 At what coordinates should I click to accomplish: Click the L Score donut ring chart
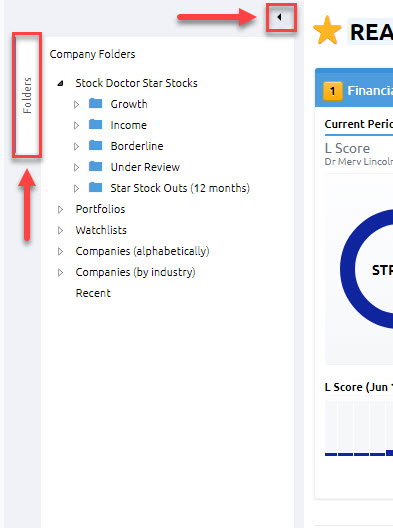pyautogui.click(x=366, y=268)
